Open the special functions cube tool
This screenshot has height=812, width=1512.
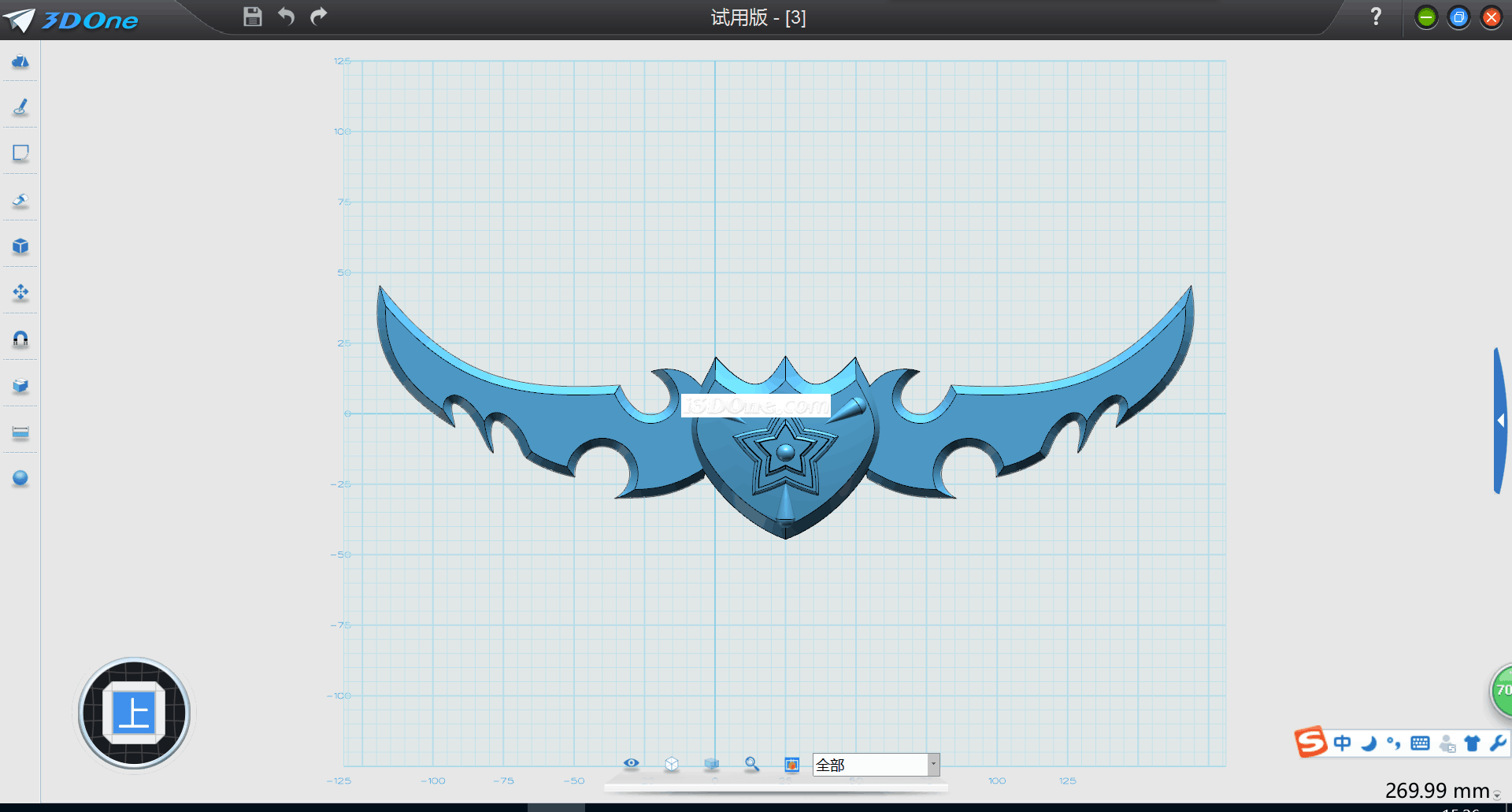(x=20, y=247)
